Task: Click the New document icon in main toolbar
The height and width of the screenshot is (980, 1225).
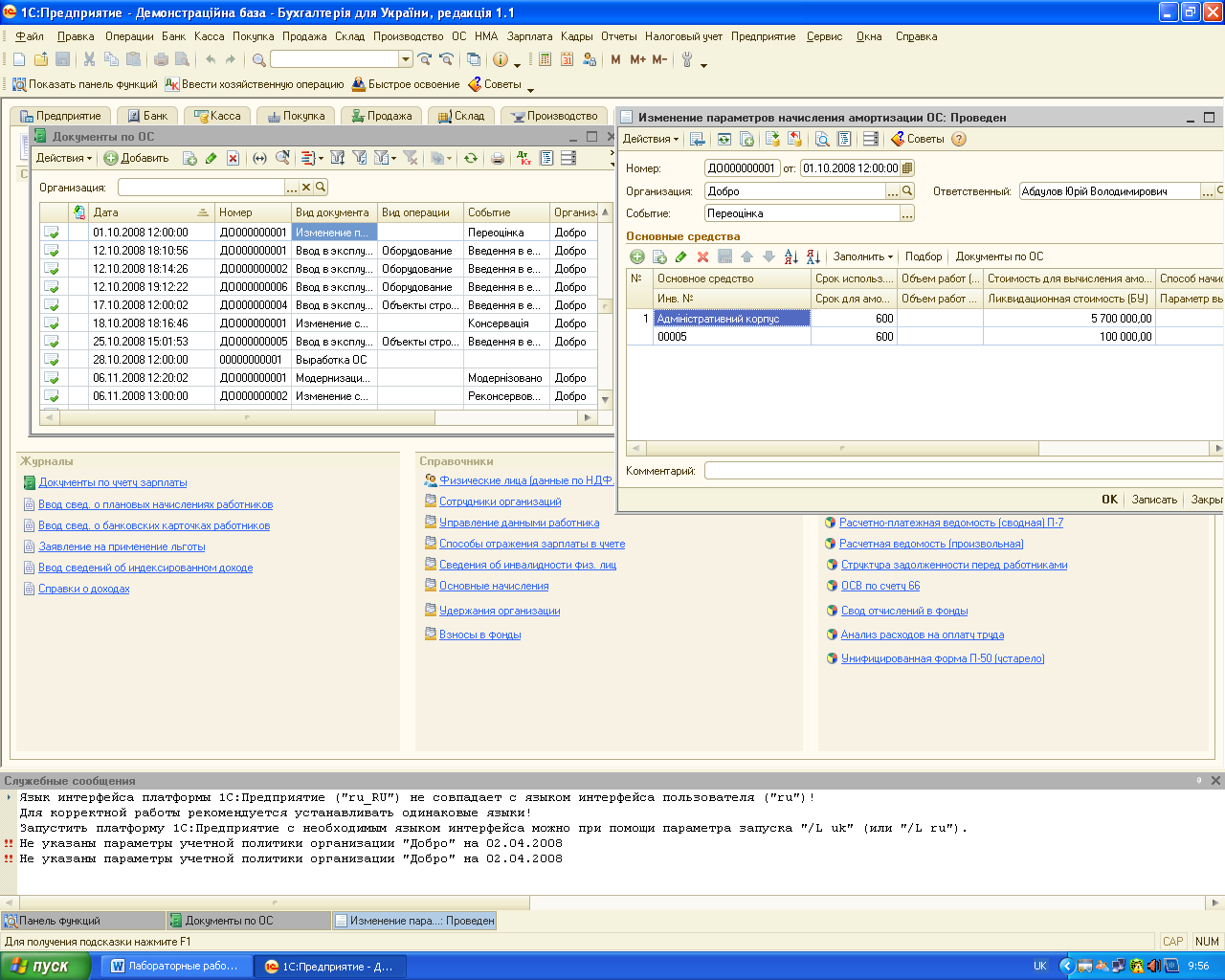Action: coord(19,59)
